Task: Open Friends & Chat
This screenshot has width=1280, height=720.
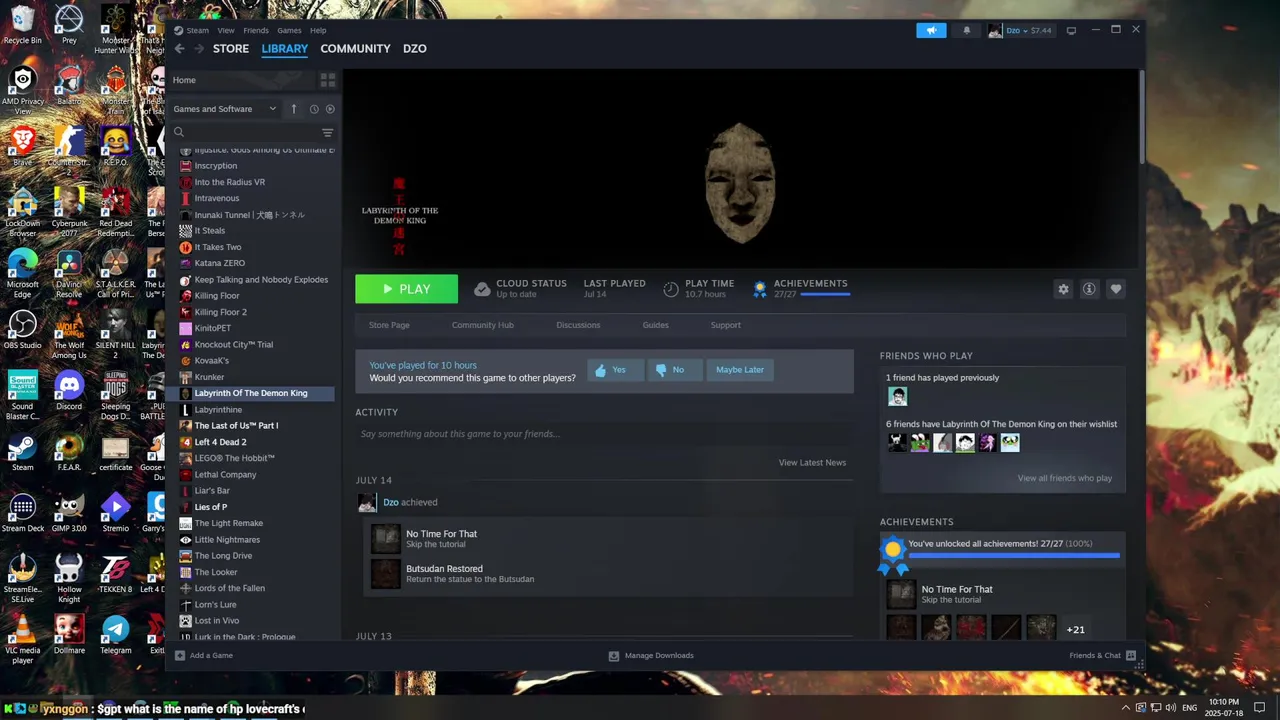Action: pyautogui.click(x=1102, y=655)
